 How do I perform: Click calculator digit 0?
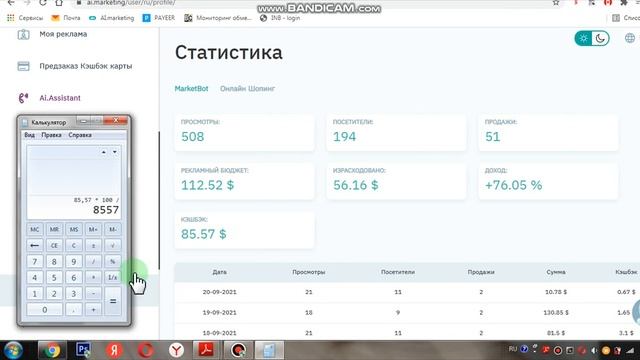click(x=44, y=309)
